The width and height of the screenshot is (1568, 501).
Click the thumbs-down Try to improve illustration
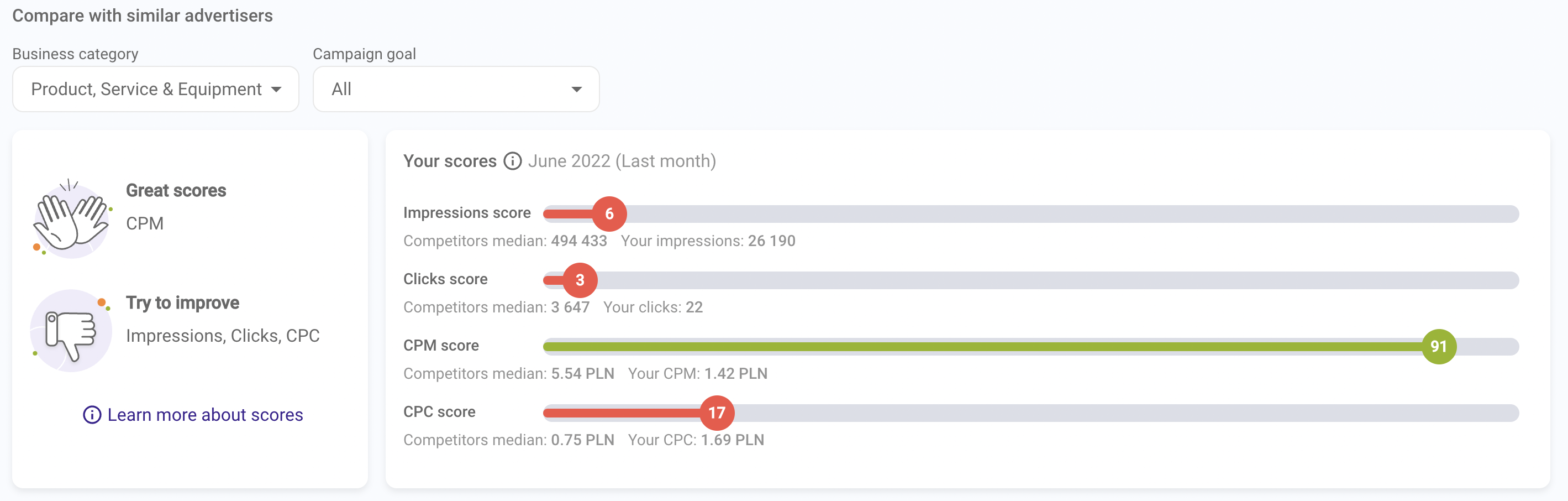[71, 330]
